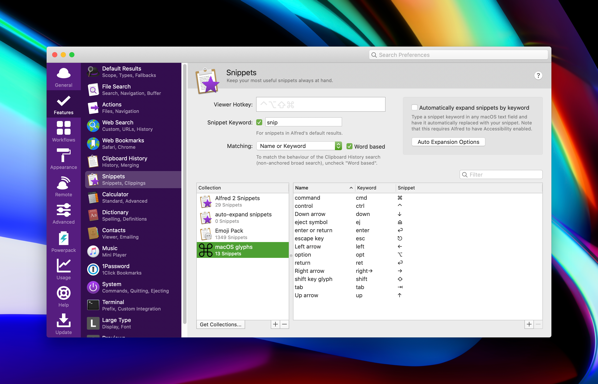This screenshot has height=384, width=598.
Task: Click the Search Preferences field
Action: pyautogui.click(x=459, y=55)
